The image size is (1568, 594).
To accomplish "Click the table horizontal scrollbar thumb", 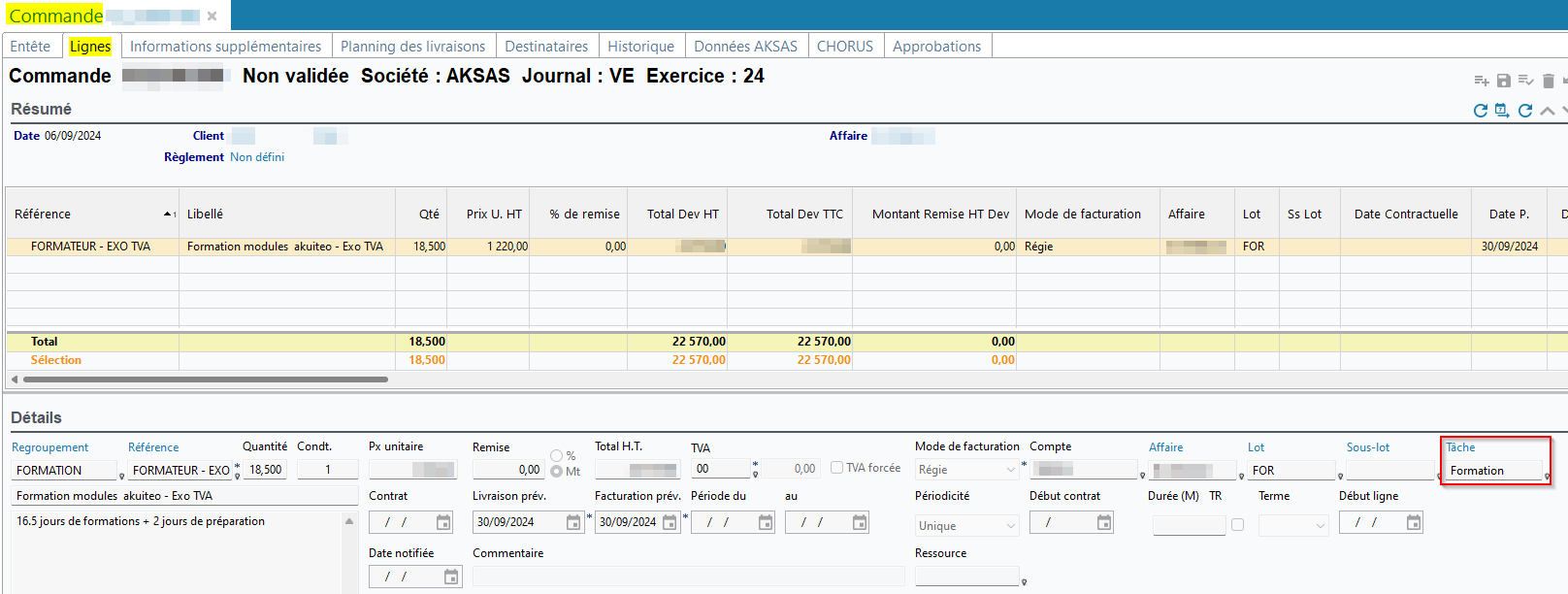I will coord(206,379).
